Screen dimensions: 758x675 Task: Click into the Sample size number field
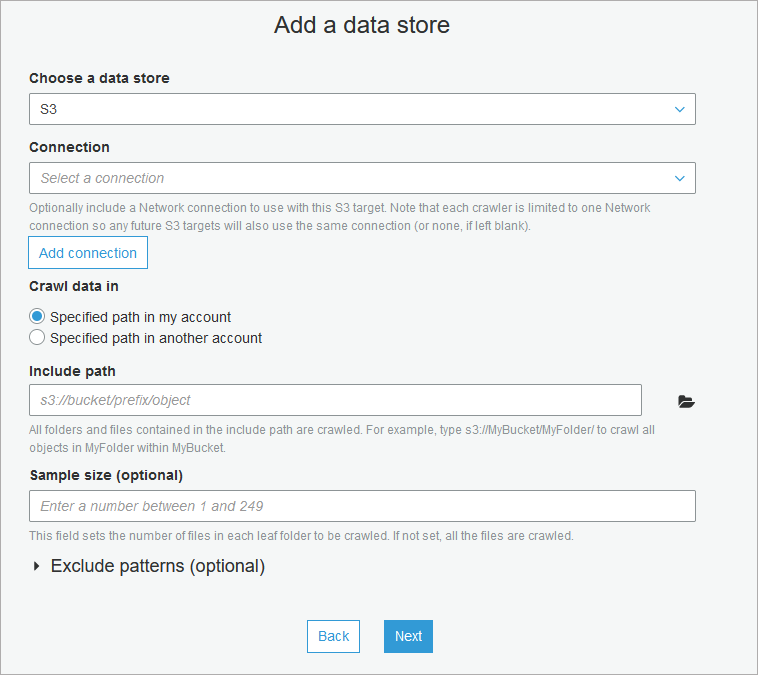[x=362, y=506]
